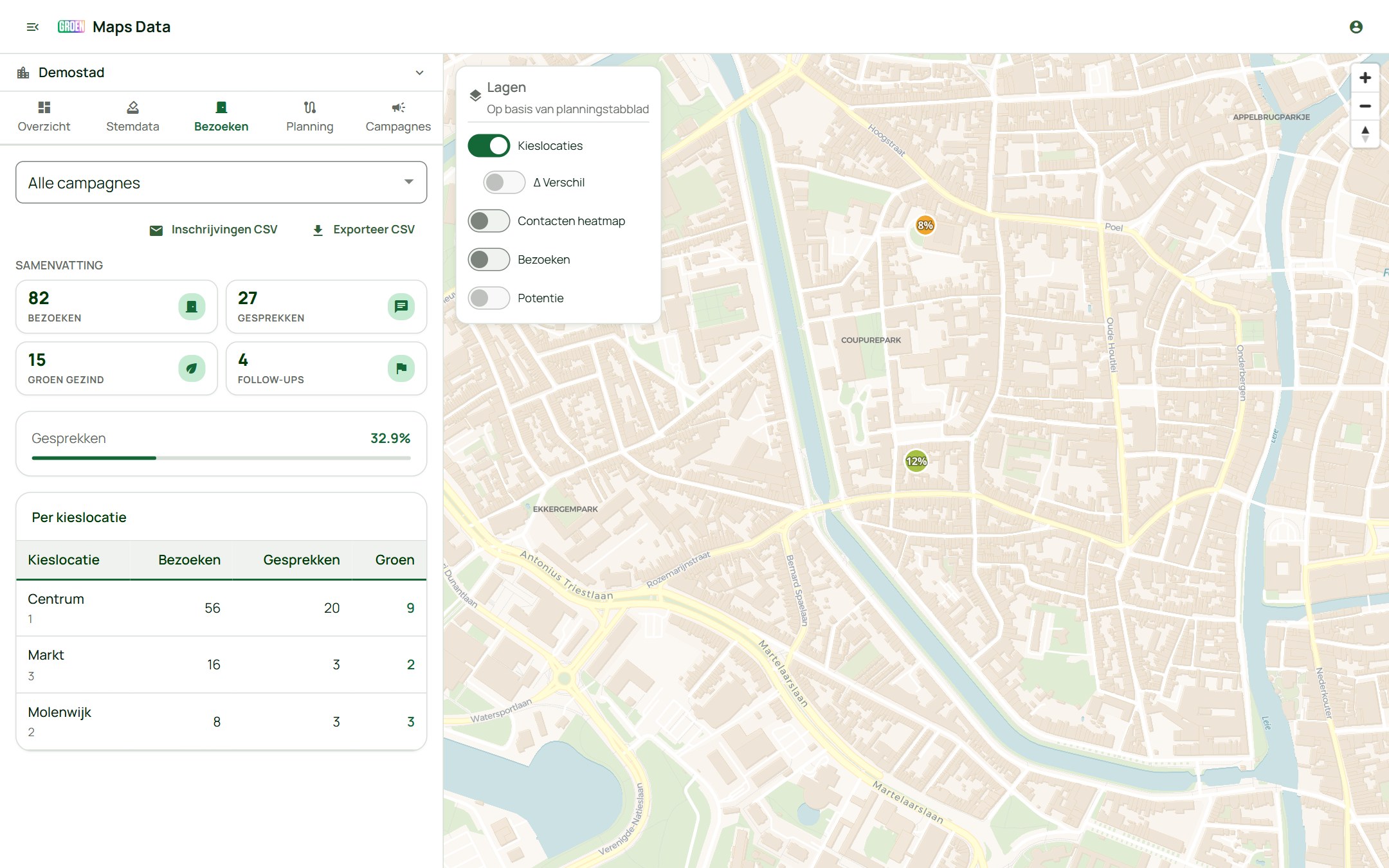Click the door icon in Bezoeken card
The width and height of the screenshot is (1389, 868).
[192, 307]
